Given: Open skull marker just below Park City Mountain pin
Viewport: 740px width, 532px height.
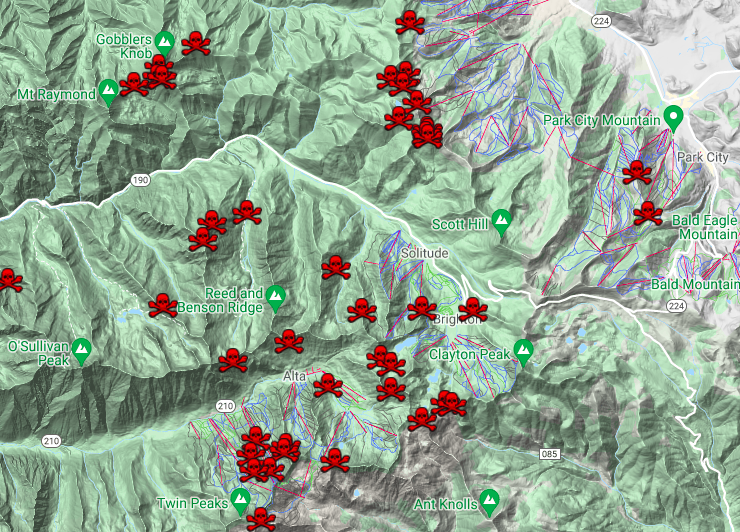Looking at the screenshot, I should click(635, 173).
